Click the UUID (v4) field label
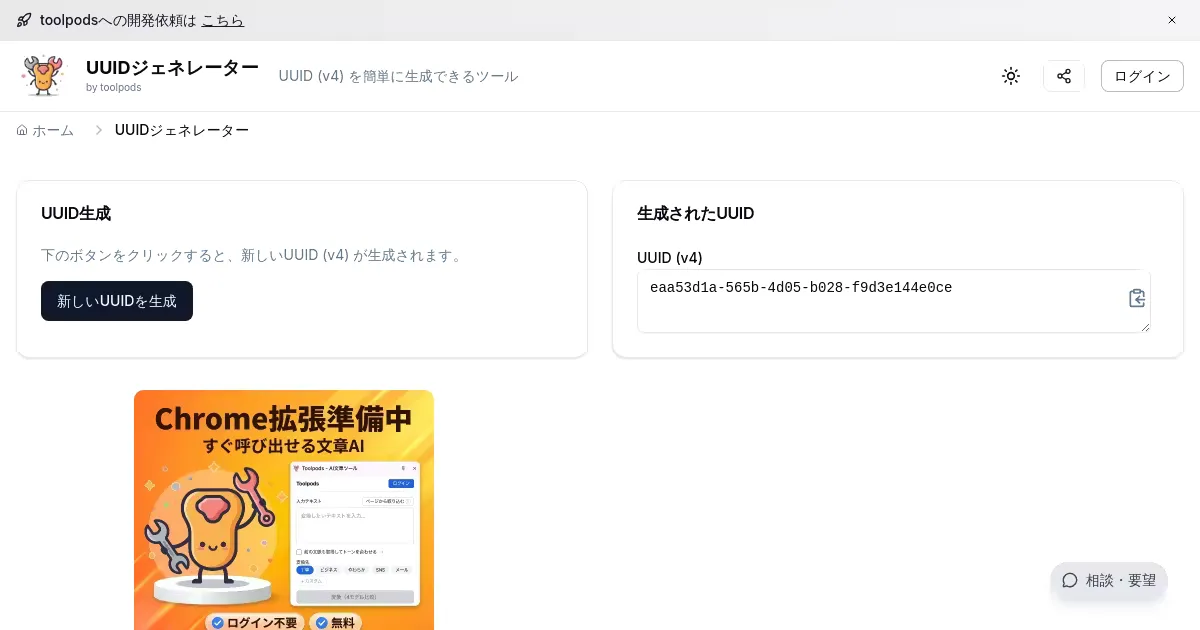The width and height of the screenshot is (1200, 630). point(670,257)
